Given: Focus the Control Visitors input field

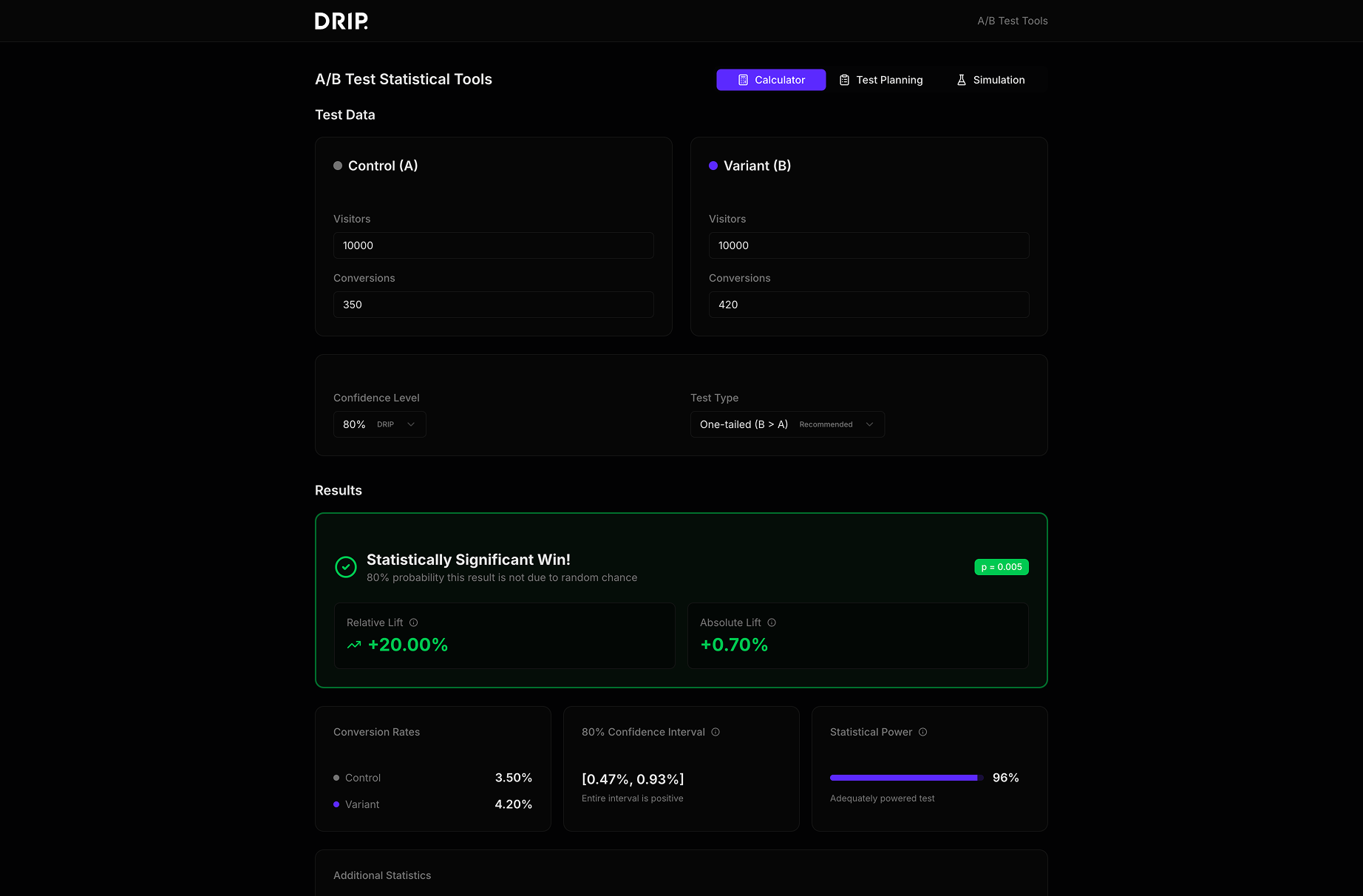Looking at the screenshot, I should click(x=493, y=245).
